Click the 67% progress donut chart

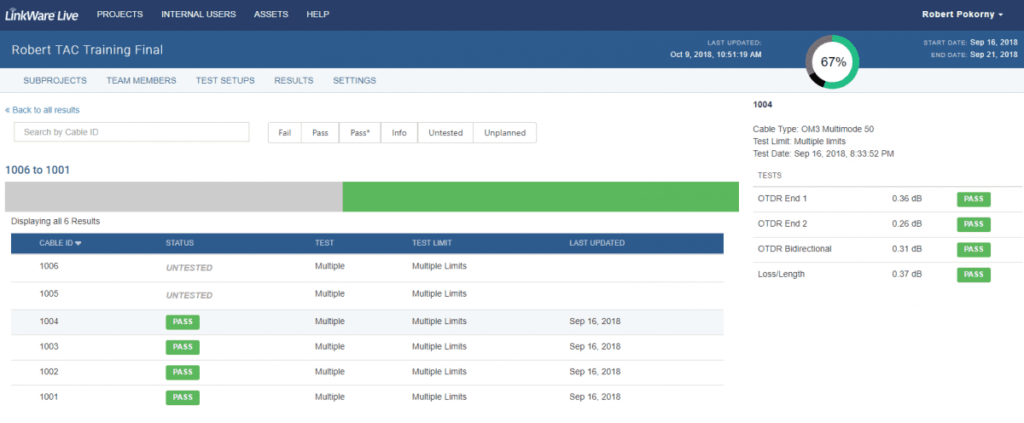833,62
